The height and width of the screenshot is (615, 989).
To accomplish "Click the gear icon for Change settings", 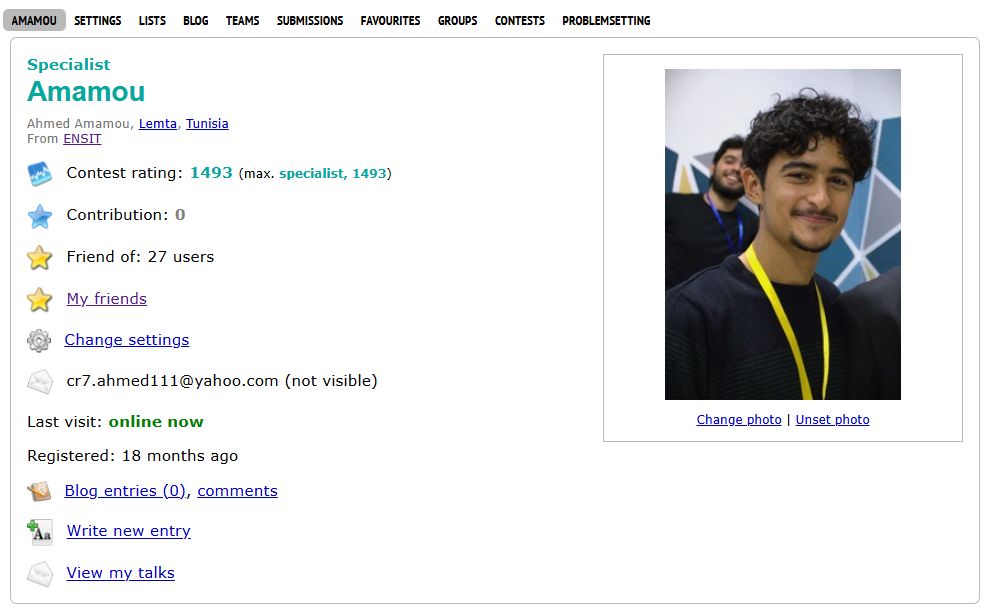I will (39, 341).
